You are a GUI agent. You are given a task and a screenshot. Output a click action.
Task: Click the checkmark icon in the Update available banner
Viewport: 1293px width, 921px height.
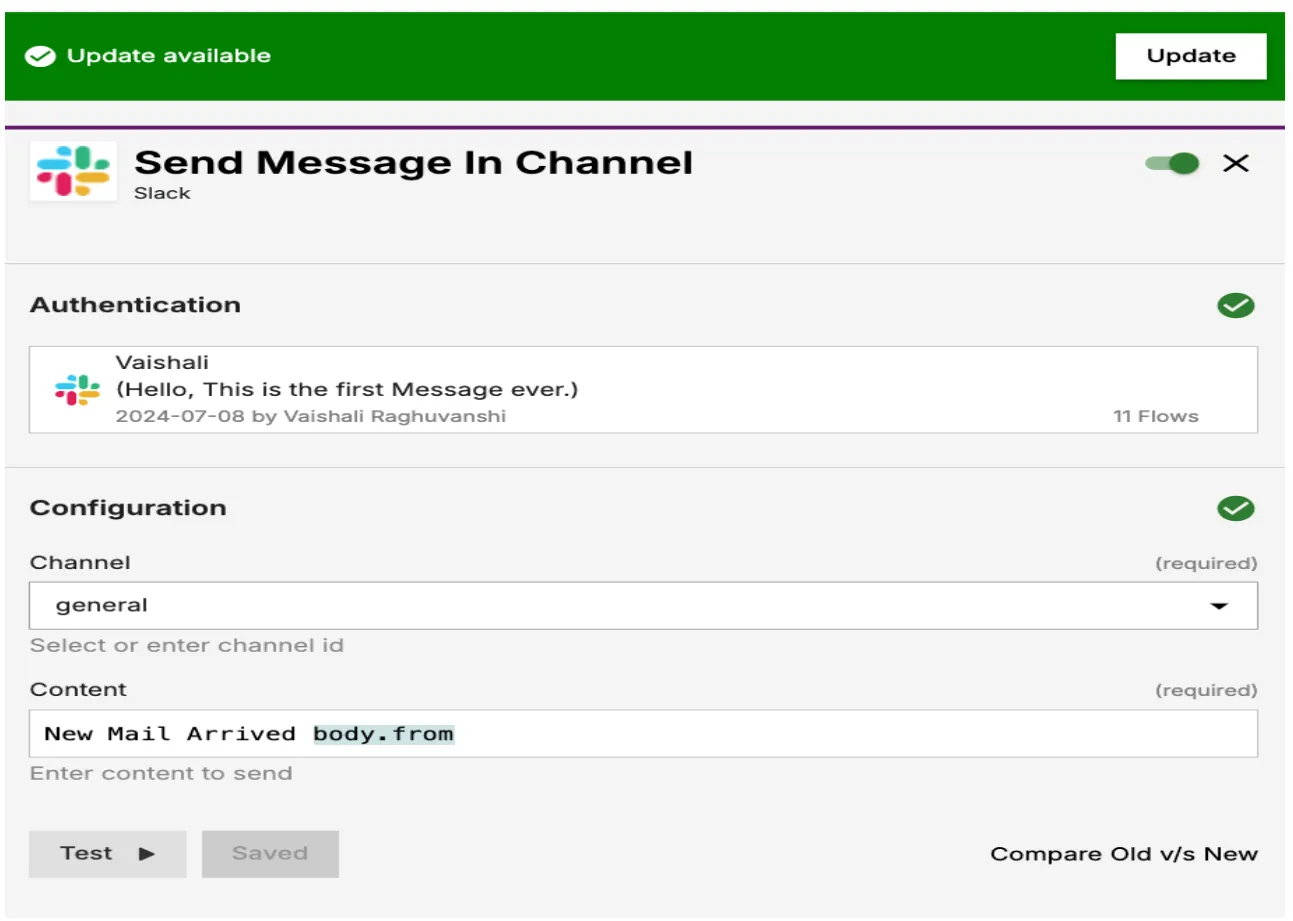coord(38,55)
